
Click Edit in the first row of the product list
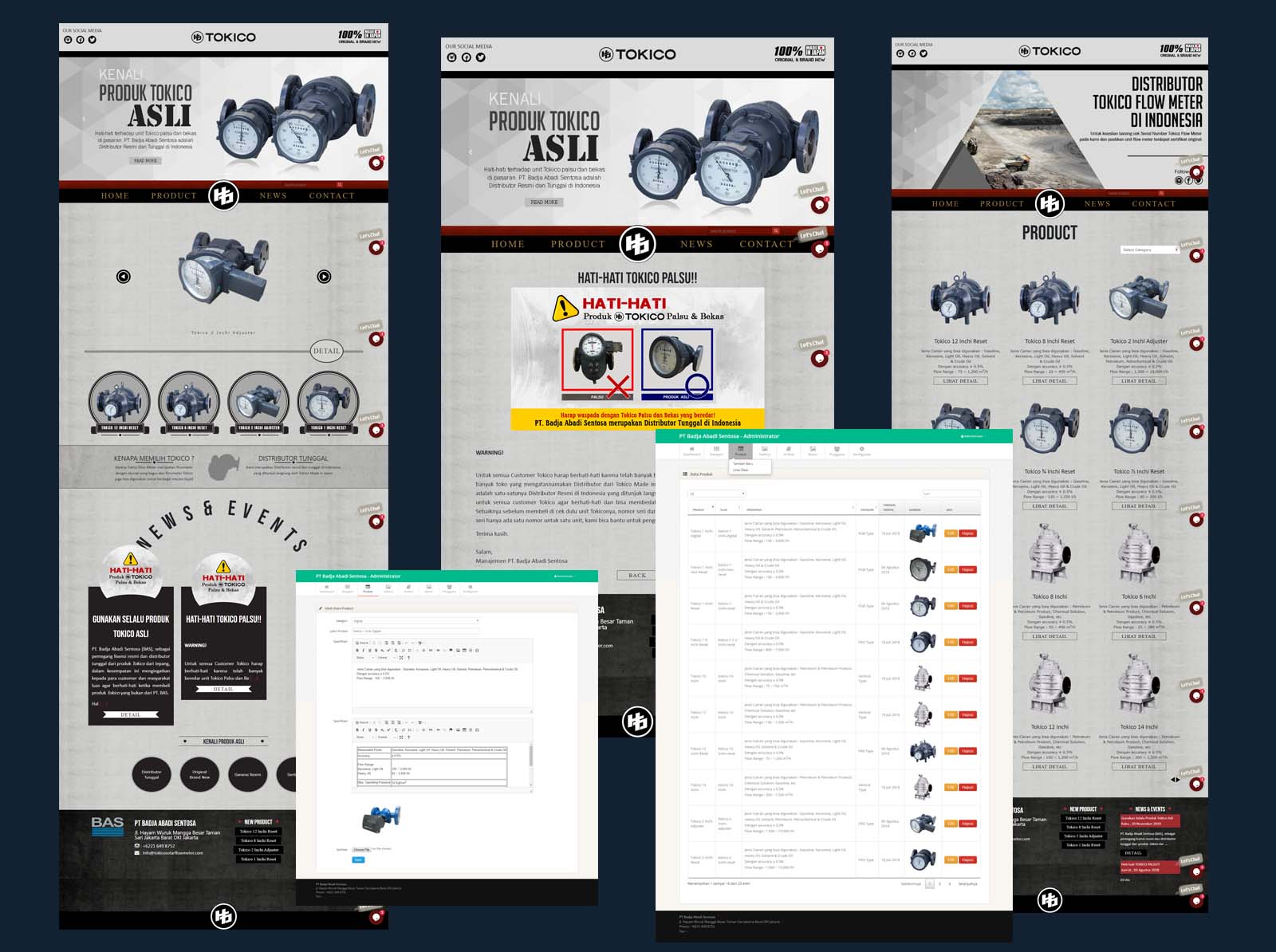[x=951, y=533]
